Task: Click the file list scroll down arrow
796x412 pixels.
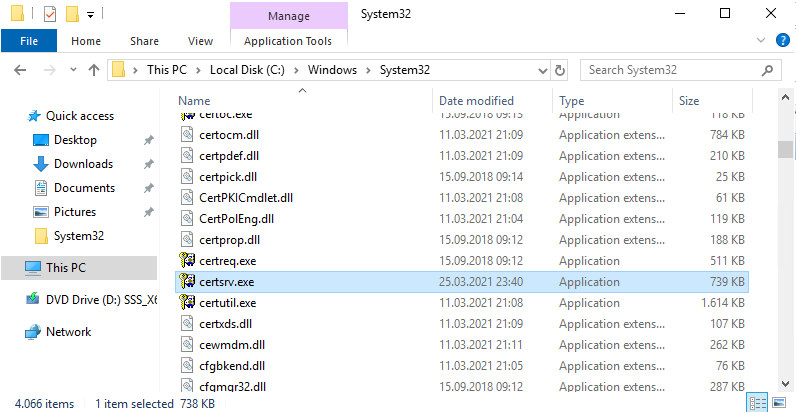Action: tap(786, 384)
